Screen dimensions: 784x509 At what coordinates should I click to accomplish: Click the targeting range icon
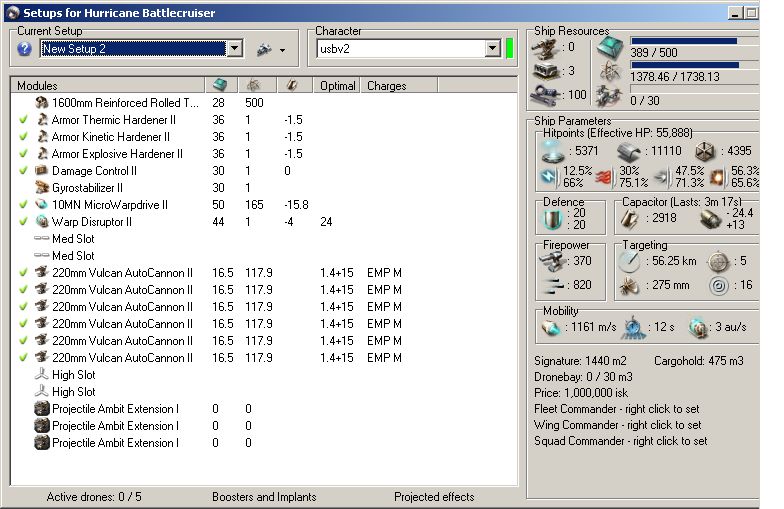click(x=629, y=260)
